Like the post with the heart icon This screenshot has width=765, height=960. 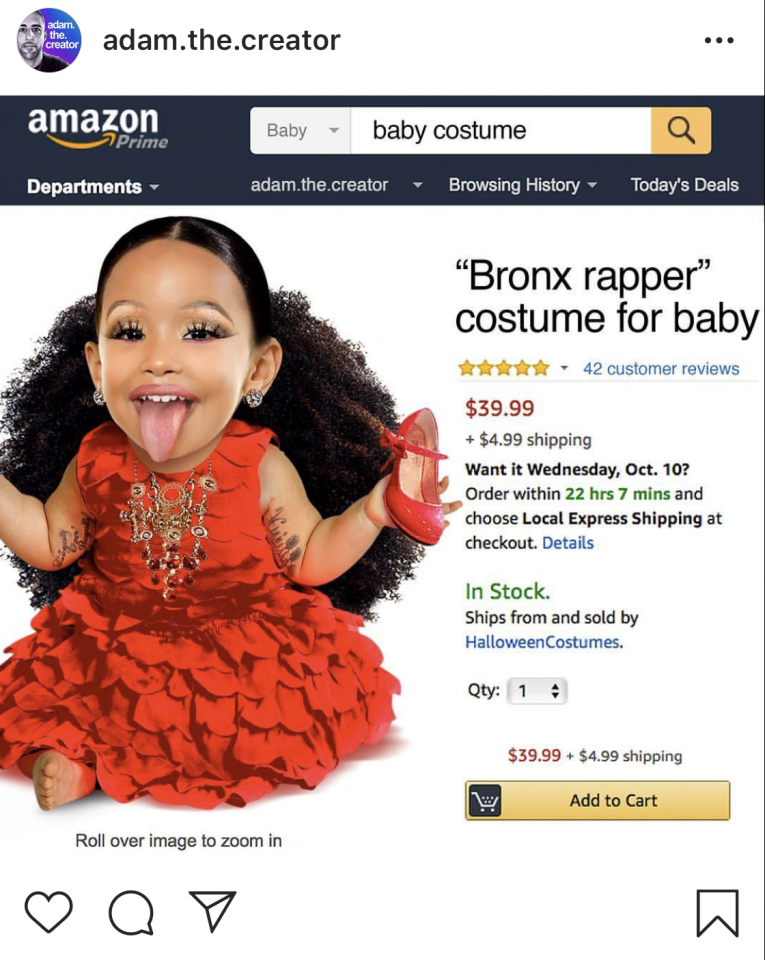(x=48, y=912)
